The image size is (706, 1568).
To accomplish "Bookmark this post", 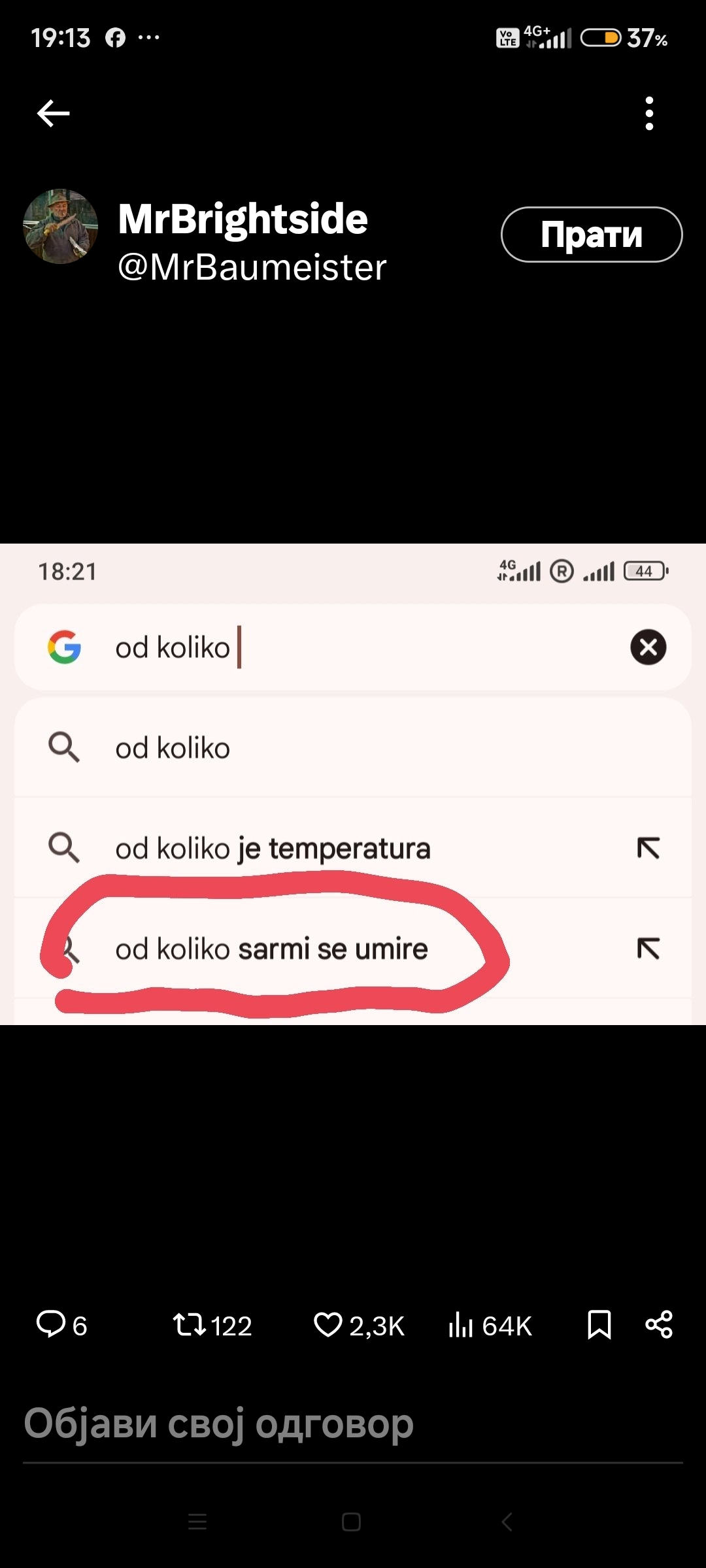I will coord(599,1324).
